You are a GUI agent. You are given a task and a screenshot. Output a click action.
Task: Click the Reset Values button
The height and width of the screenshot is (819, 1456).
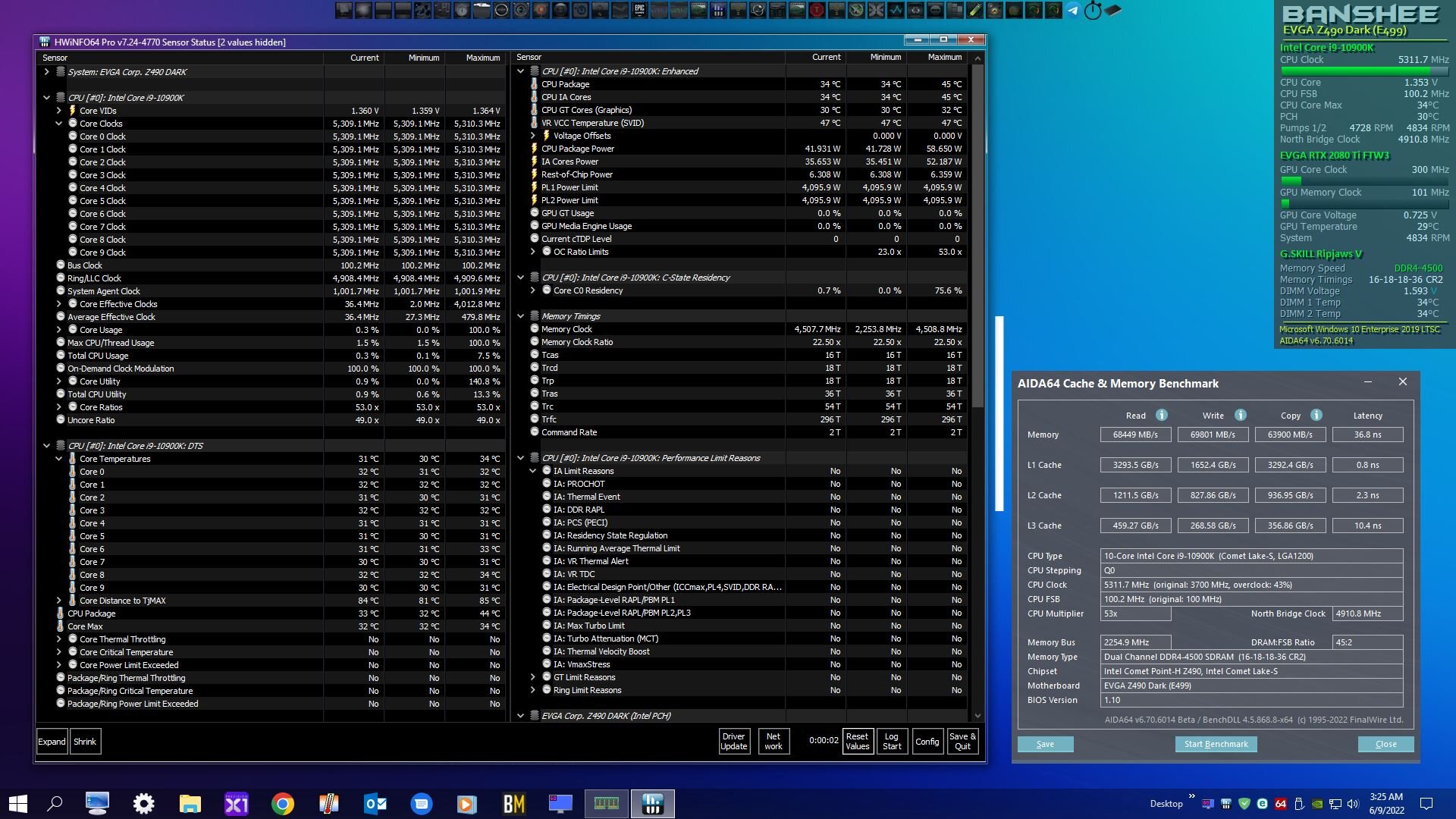tap(857, 741)
